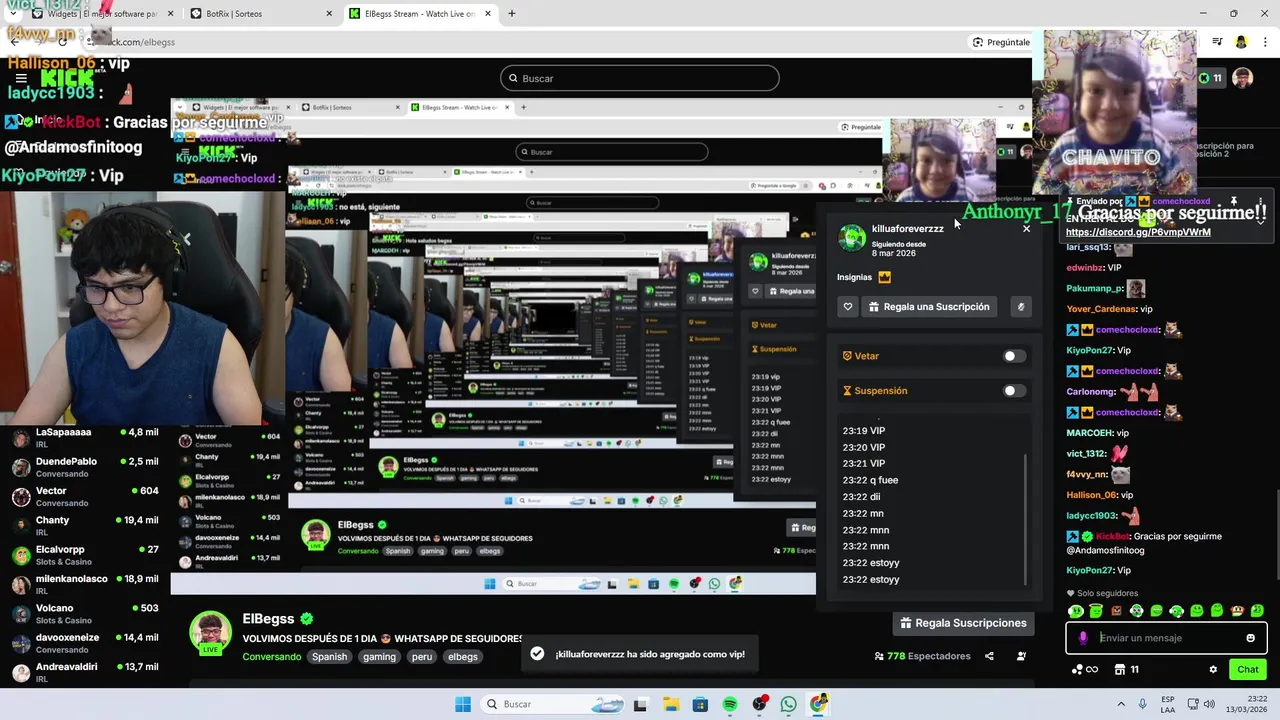Open Vector channel in sidebar
The image size is (1280, 720).
[x=85, y=496]
